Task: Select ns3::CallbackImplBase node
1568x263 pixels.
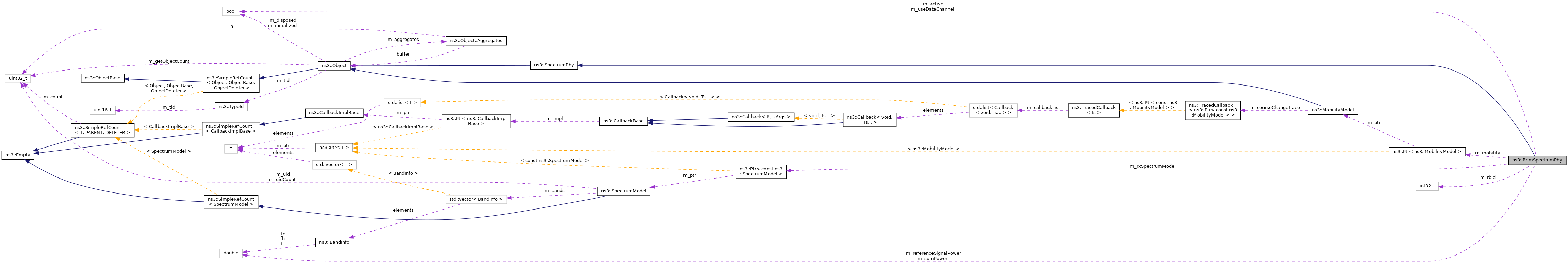Action: click(x=333, y=112)
